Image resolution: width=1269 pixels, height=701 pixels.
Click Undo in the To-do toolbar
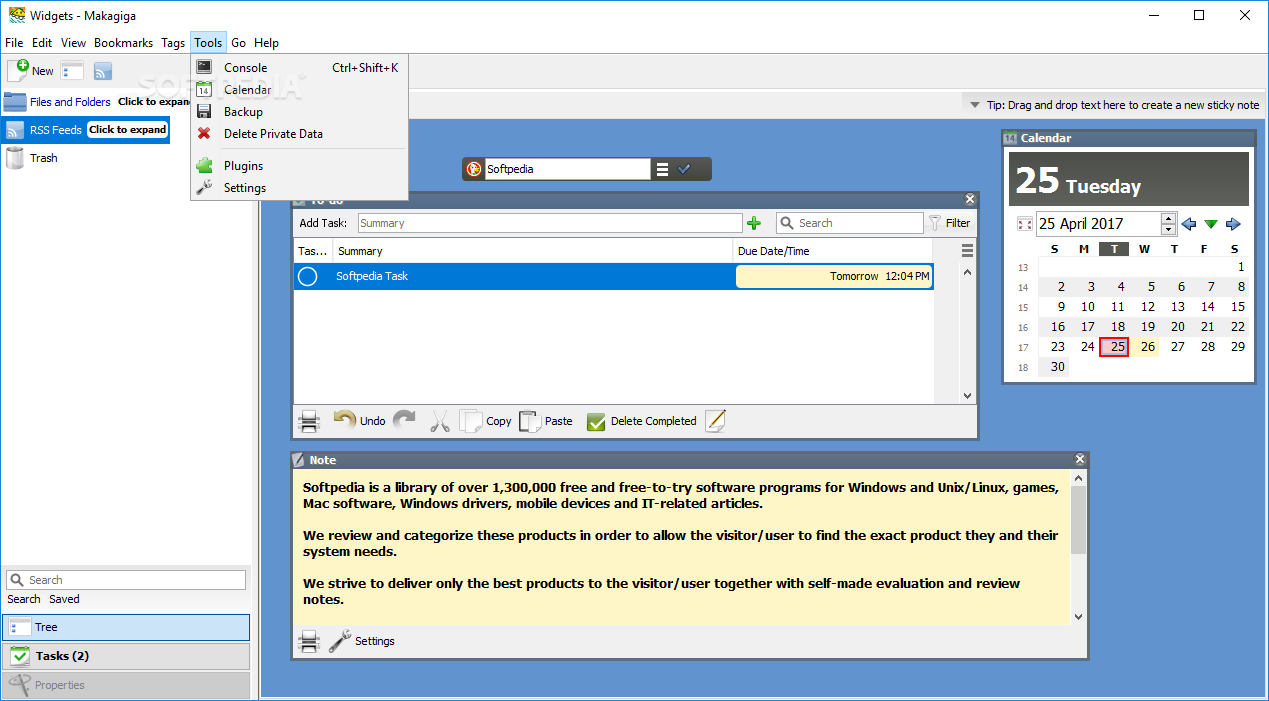pyautogui.click(x=359, y=421)
